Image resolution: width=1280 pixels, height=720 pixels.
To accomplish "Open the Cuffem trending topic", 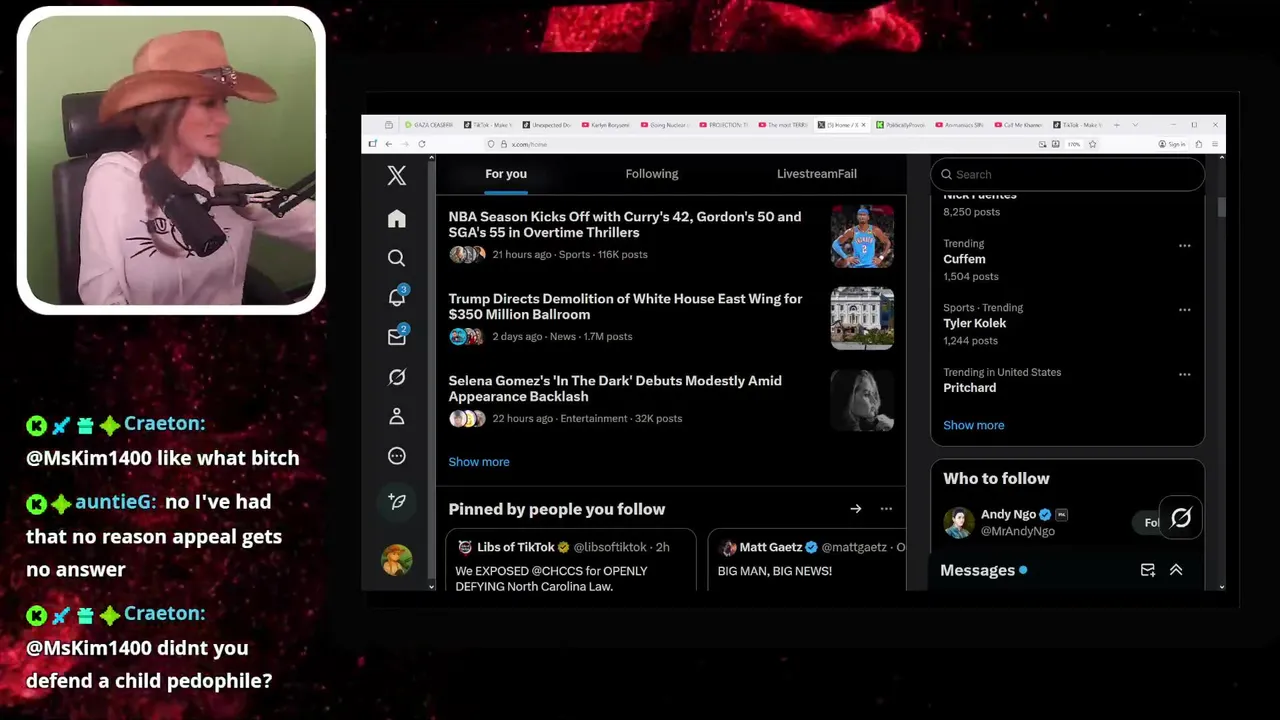I will [964, 259].
